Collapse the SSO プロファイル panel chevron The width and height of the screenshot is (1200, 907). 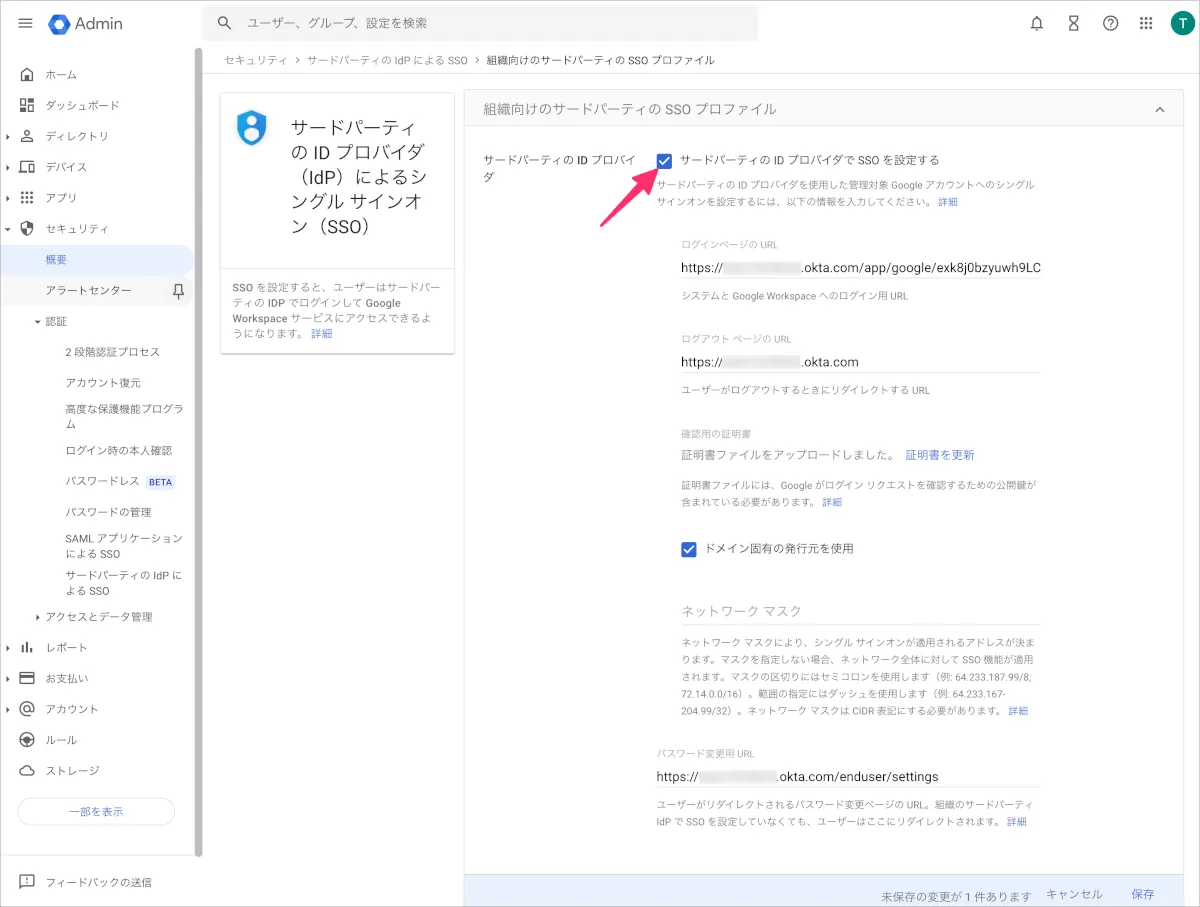[1160, 109]
